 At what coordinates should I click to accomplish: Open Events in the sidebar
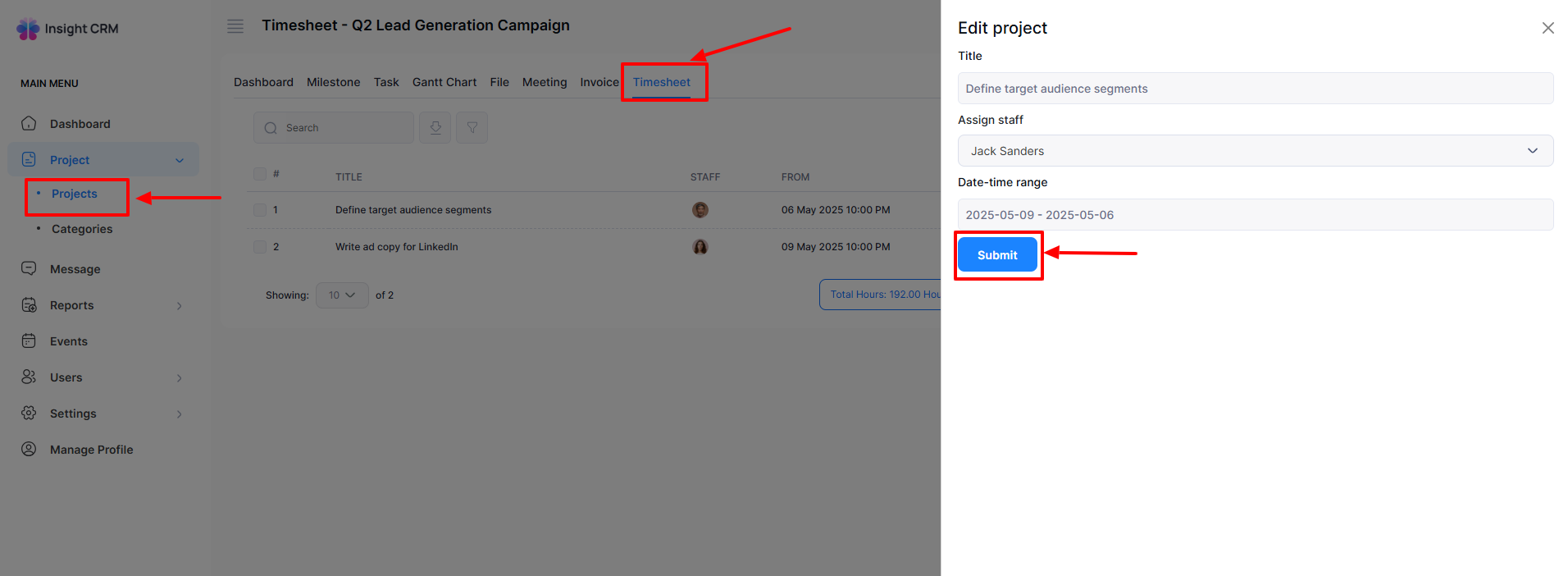[68, 341]
